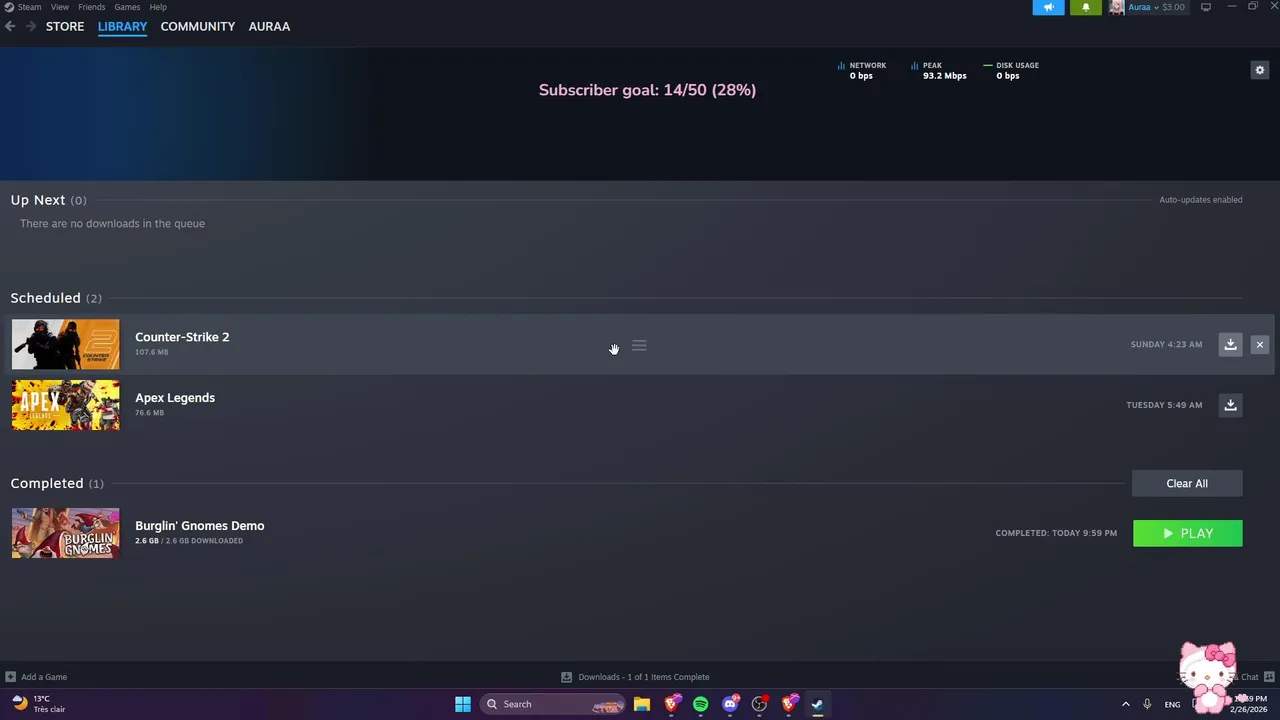This screenshot has height=720, width=1280.
Task: Open the Burglin' Gnomes Demo thumbnail
Action: click(x=65, y=533)
